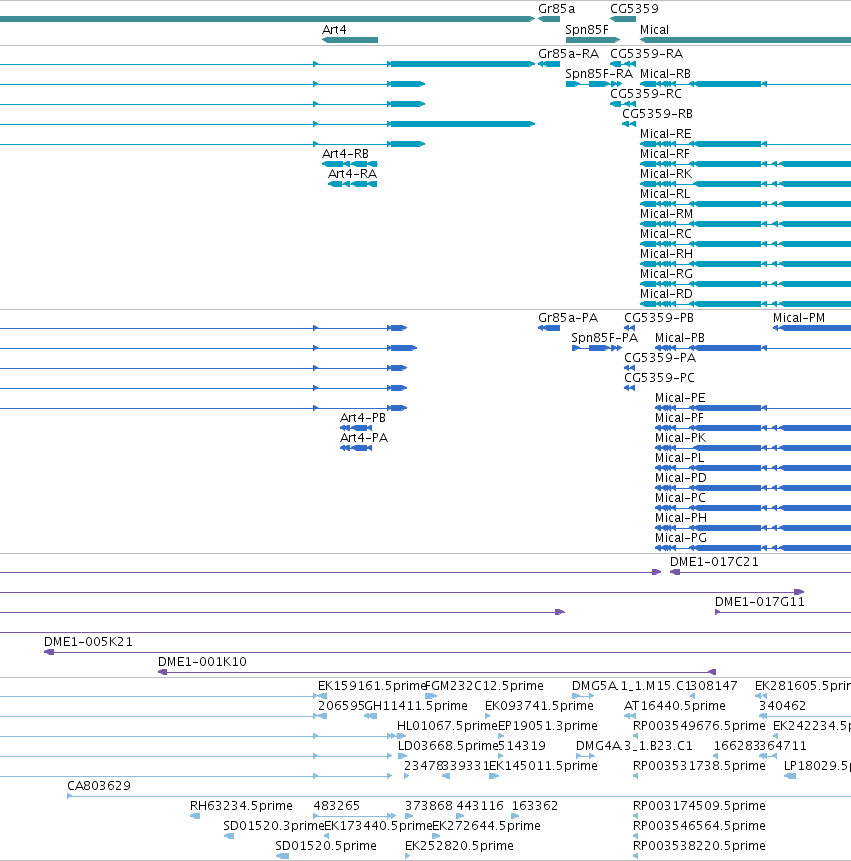Select transcript Mical-RD

666,294
